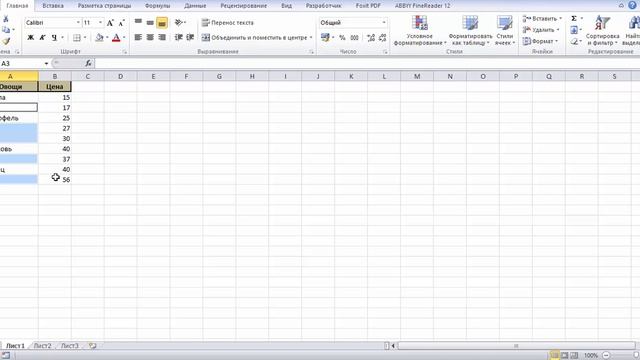Viewport: 640px width, 360px height.
Task: Switch to the Рецензирование tab
Action: [x=243, y=6]
